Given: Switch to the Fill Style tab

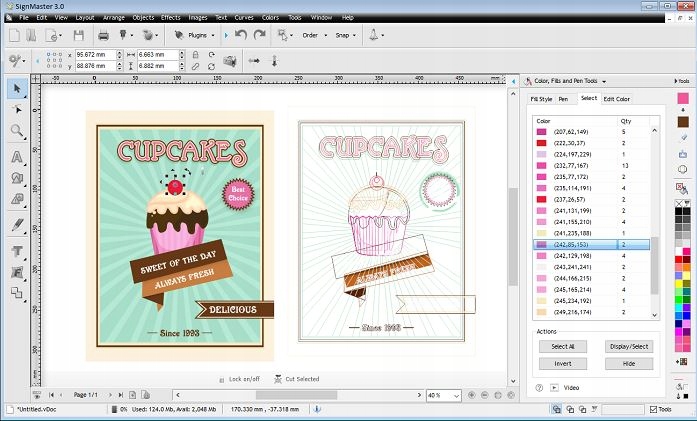Looking at the screenshot, I should pyautogui.click(x=541, y=99).
